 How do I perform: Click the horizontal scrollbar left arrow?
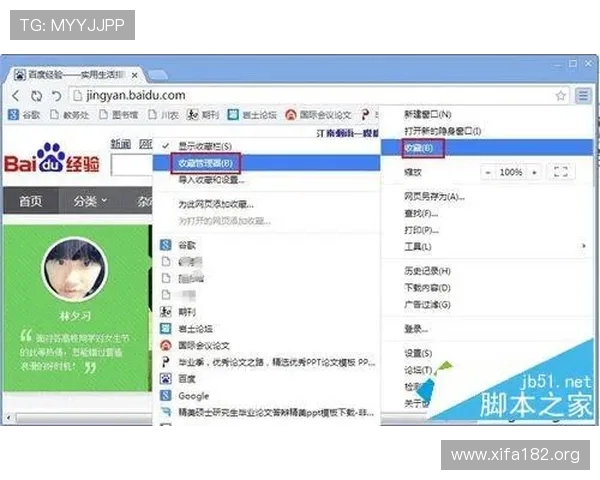9,417
